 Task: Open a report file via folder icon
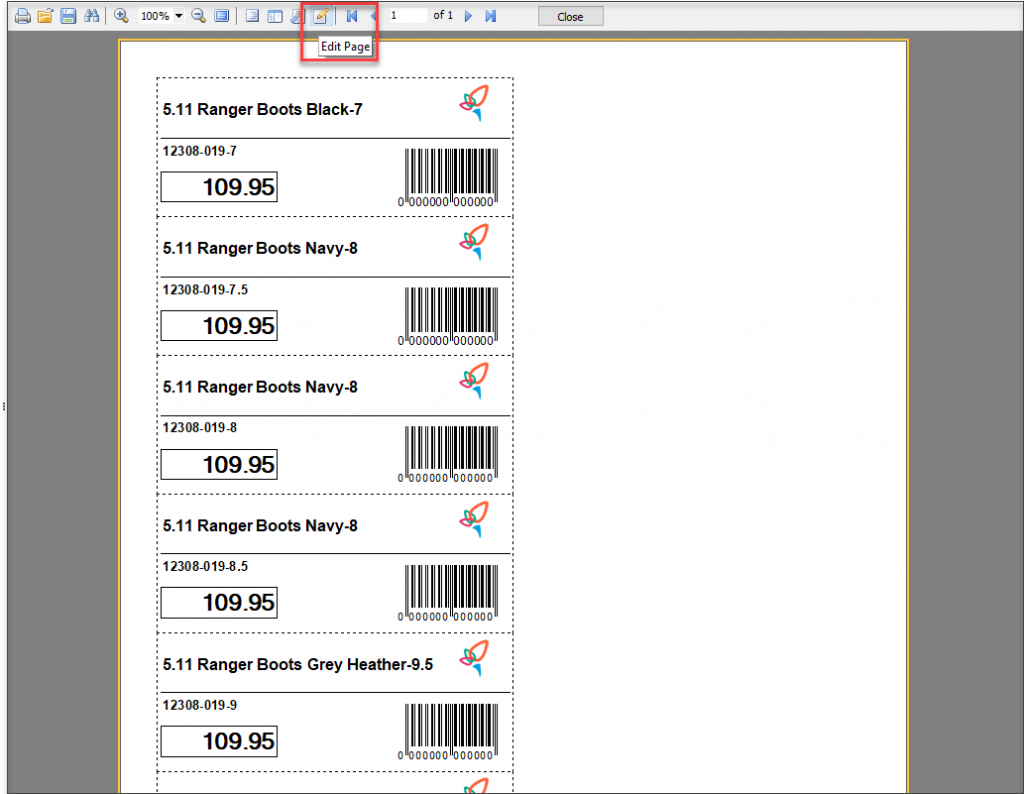coord(45,16)
